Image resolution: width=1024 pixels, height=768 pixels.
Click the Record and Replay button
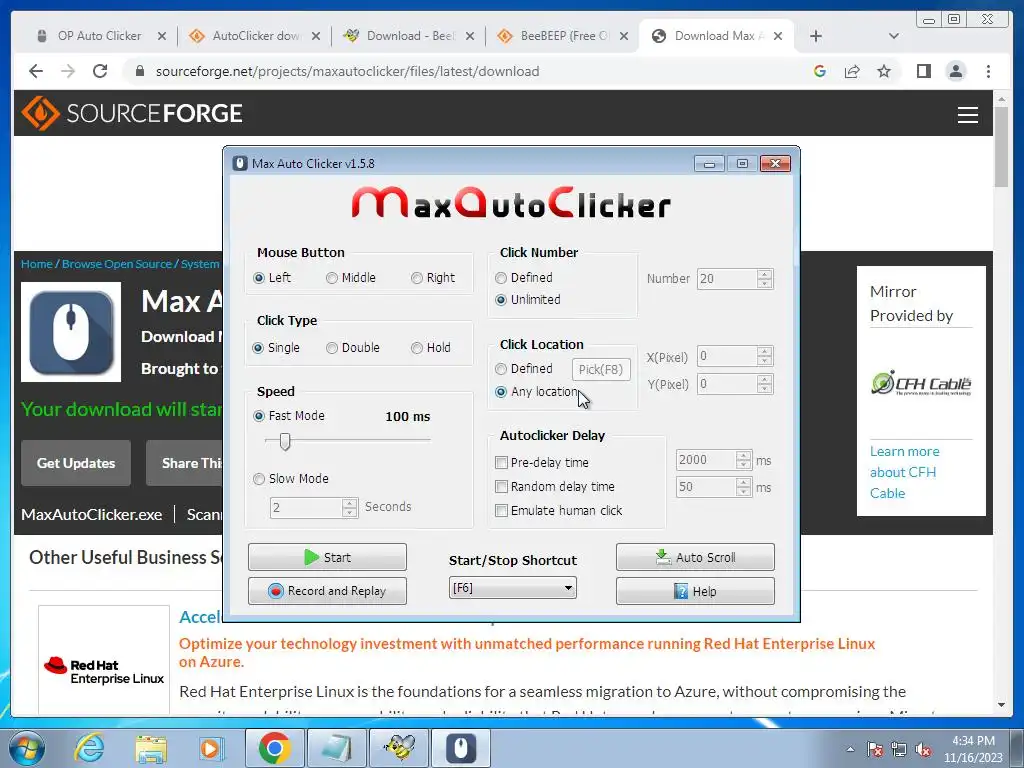point(327,591)
